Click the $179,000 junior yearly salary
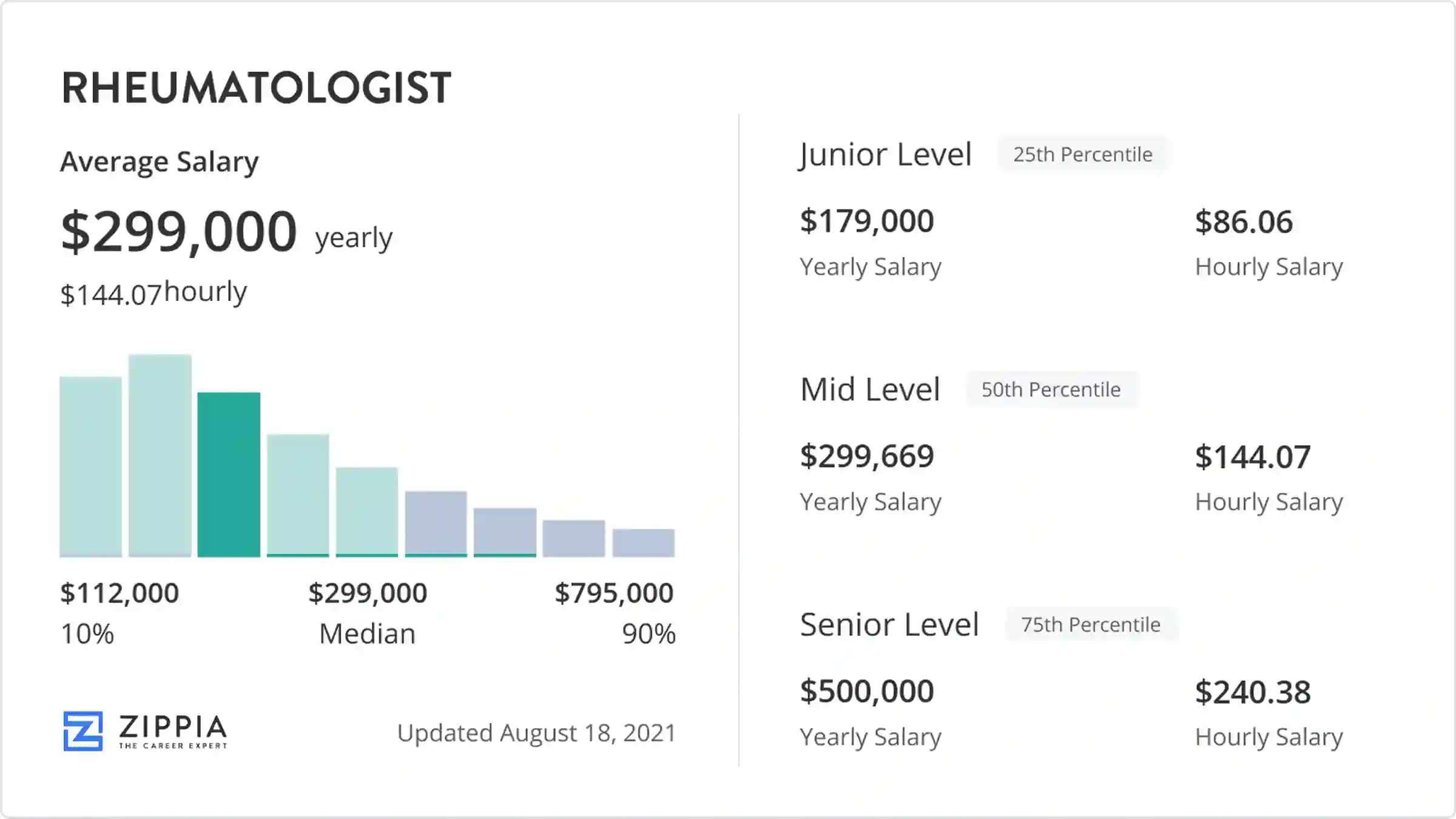The width and height of the screenshot is (1456, 819). coord(867,221)
